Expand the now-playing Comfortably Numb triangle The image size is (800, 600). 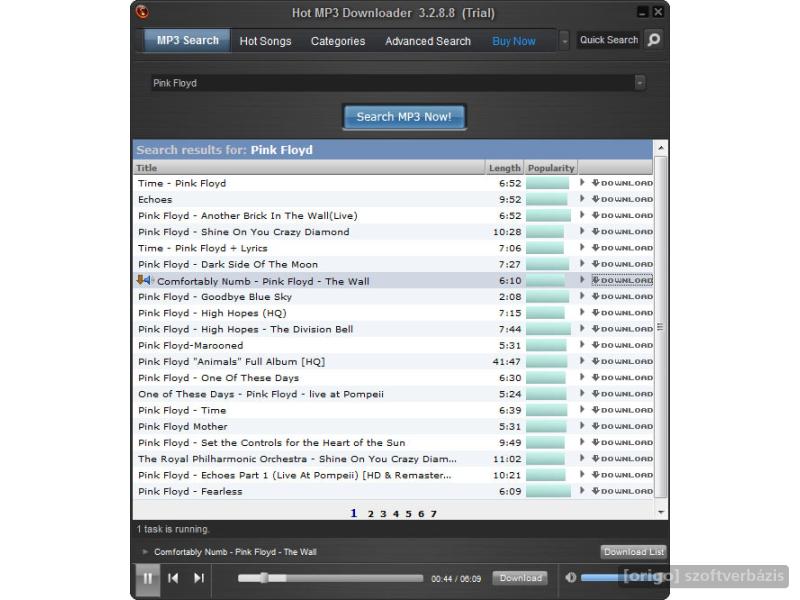tap(145, 552)
